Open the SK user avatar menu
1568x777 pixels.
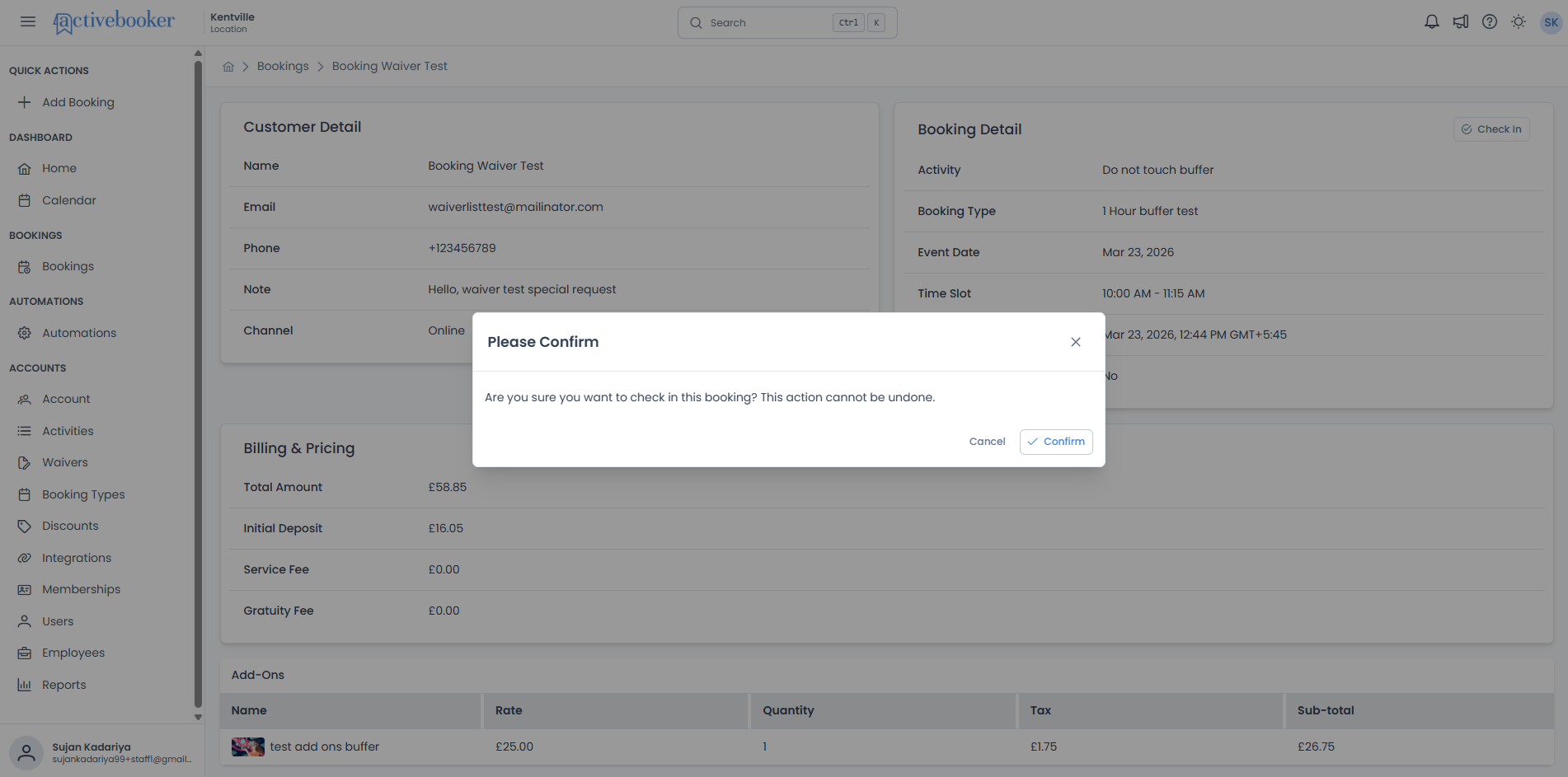point(1551,22)
